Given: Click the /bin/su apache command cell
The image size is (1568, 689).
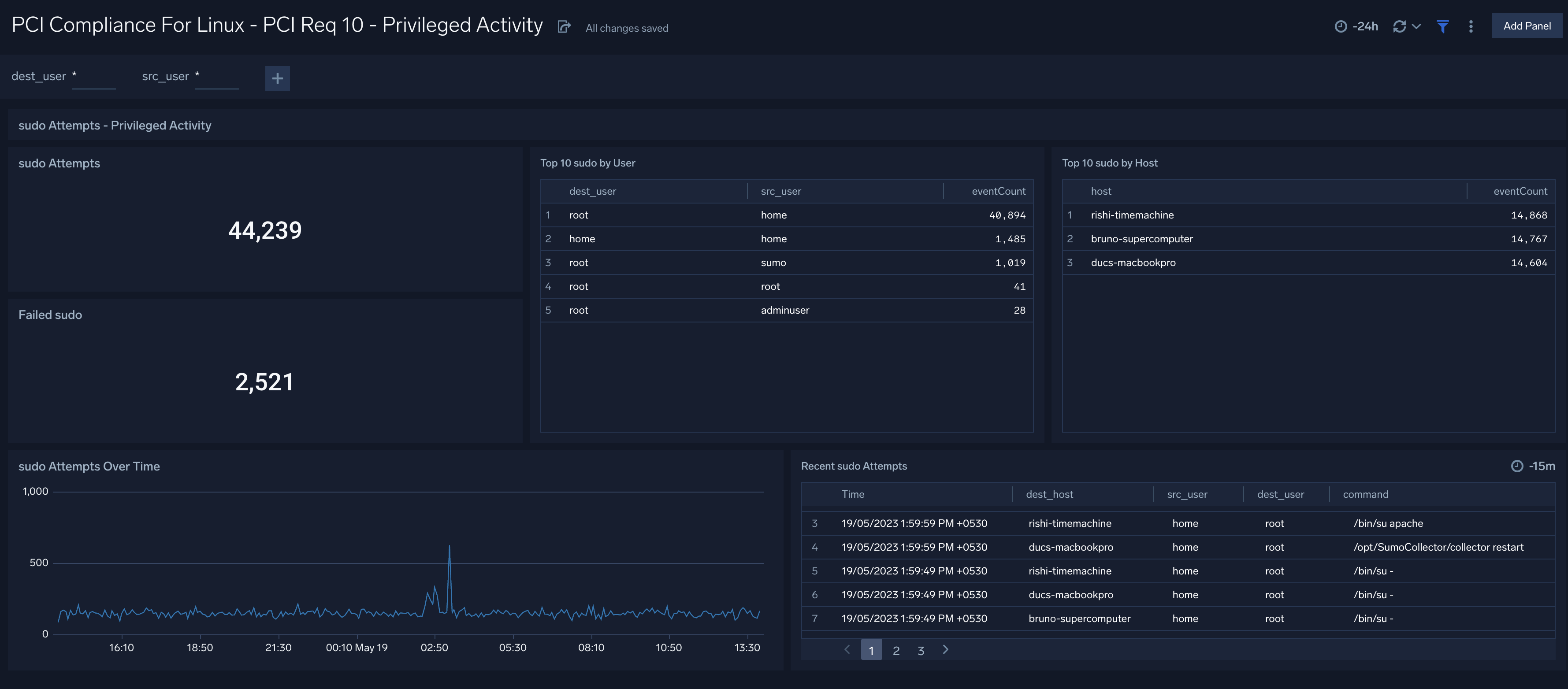Looking at the screenshot, I should [x=1388, y=523].
